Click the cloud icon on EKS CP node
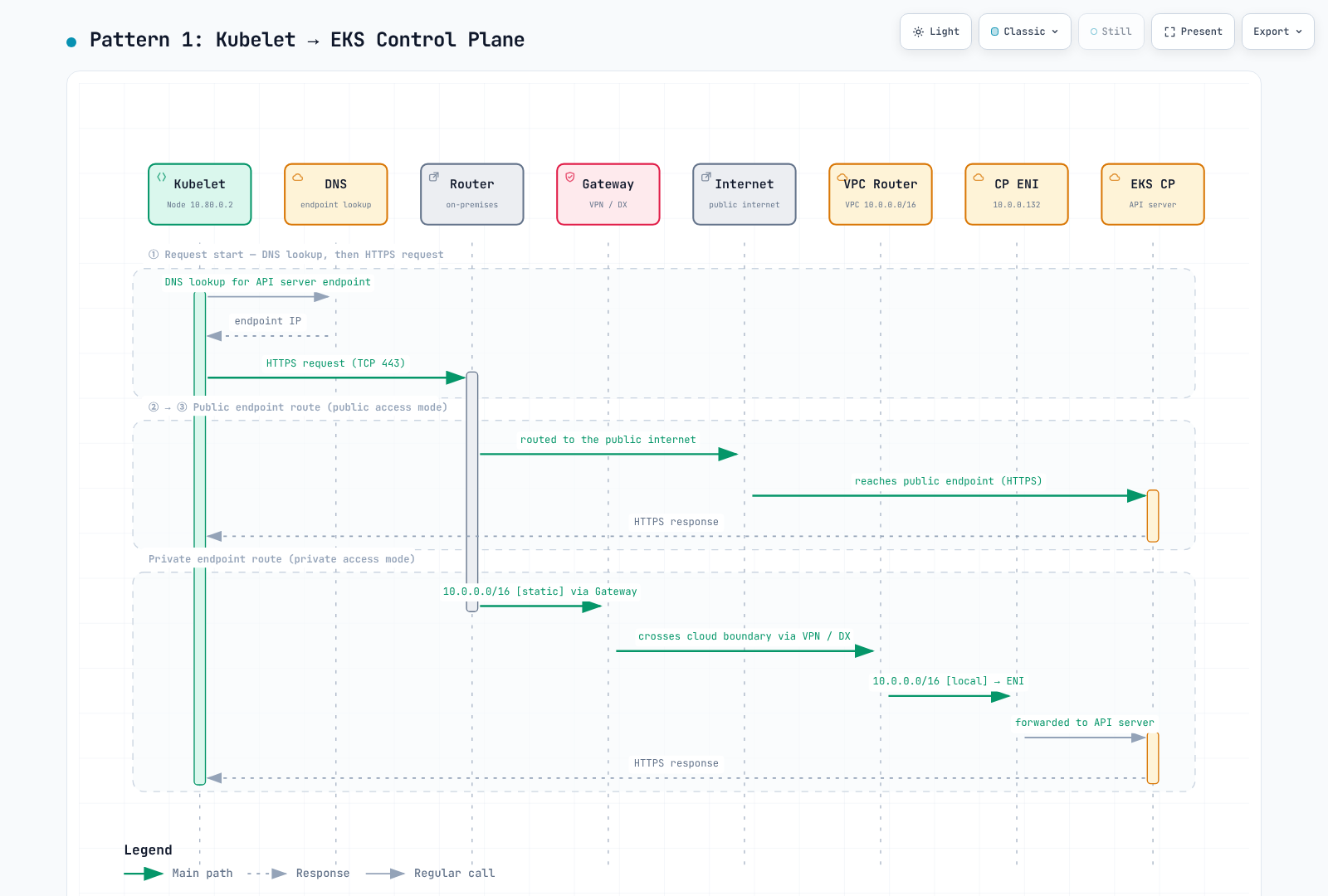The image size is (1328, 896). pyautogui.click(x=1115, y=177)
